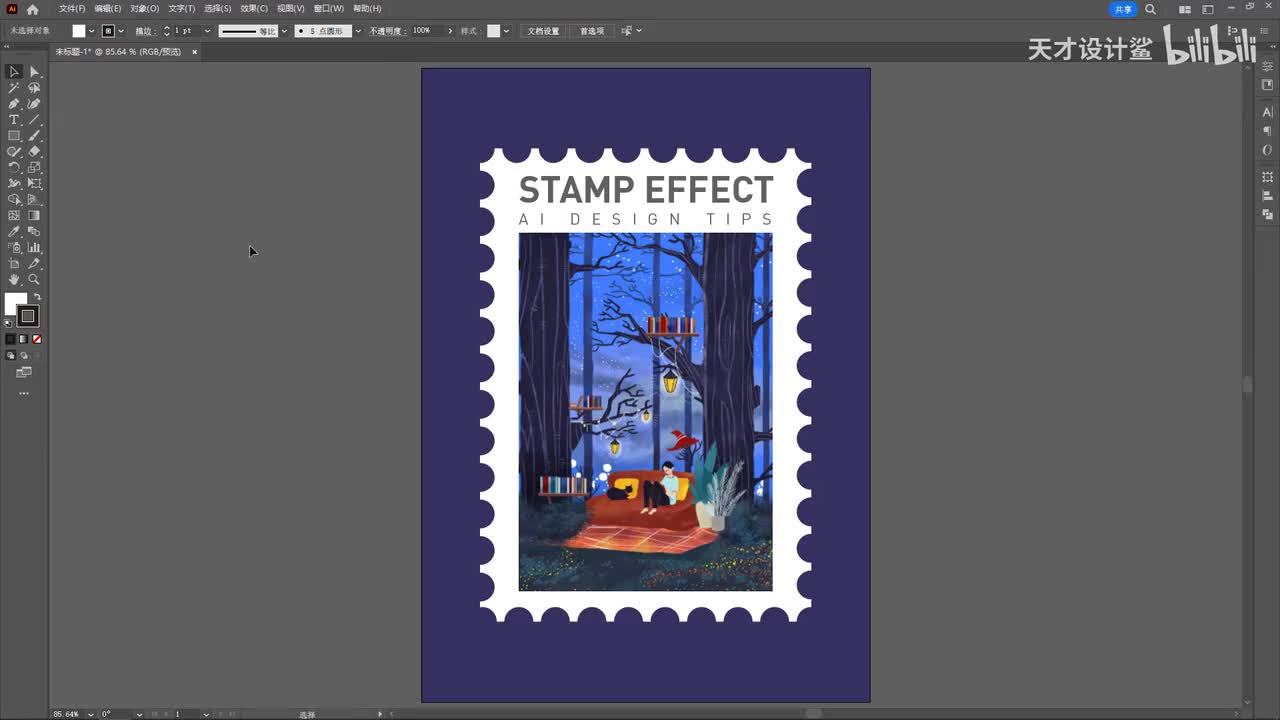Screen dimensions: 1280x720
Task: Pick the Paintbrush tool
Action: tap(34, 136)
